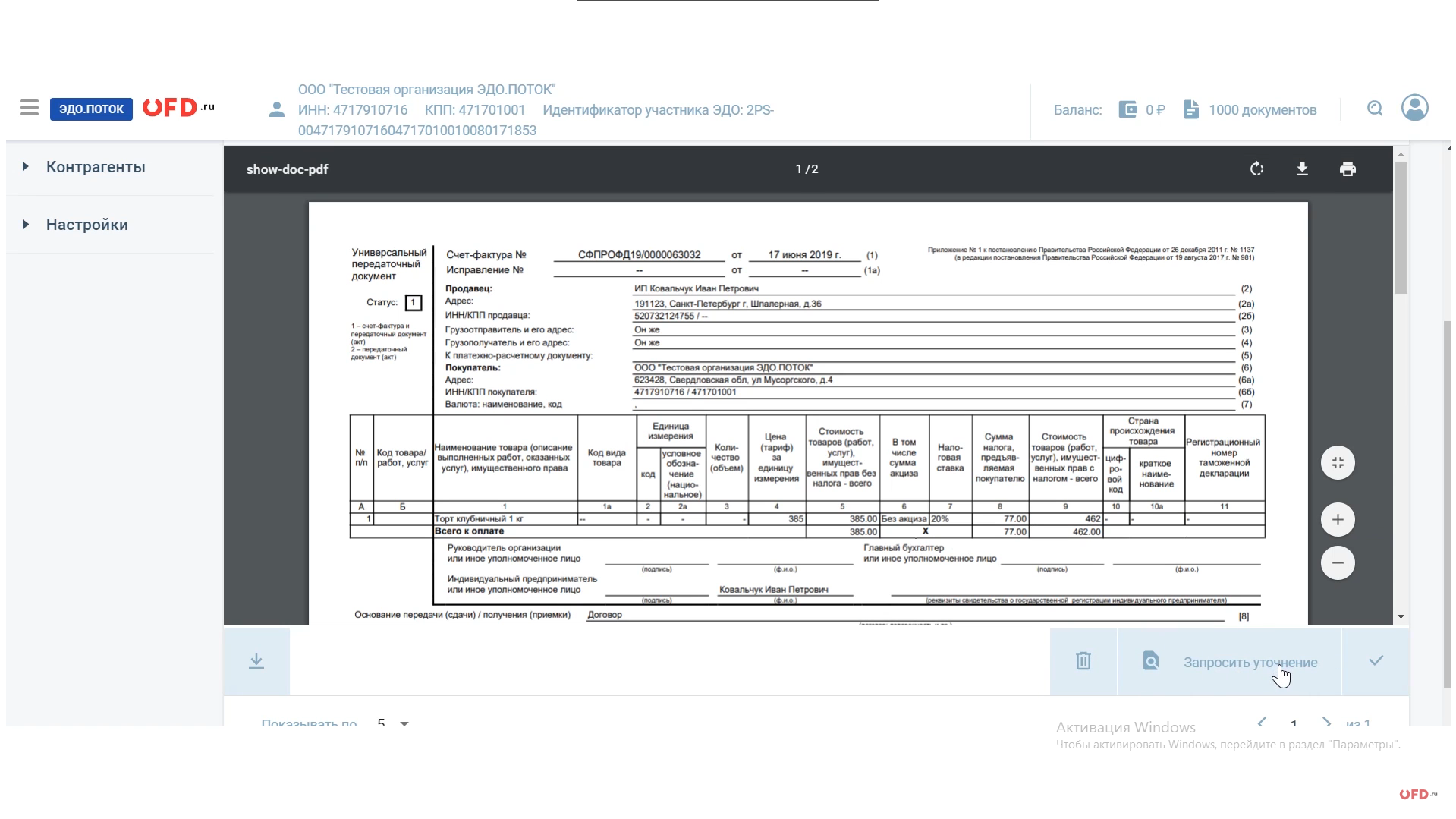This screenshot has height=819, width=1456.
Task: Rotate the PDF document clockwise
Action: click(1257, 169)
